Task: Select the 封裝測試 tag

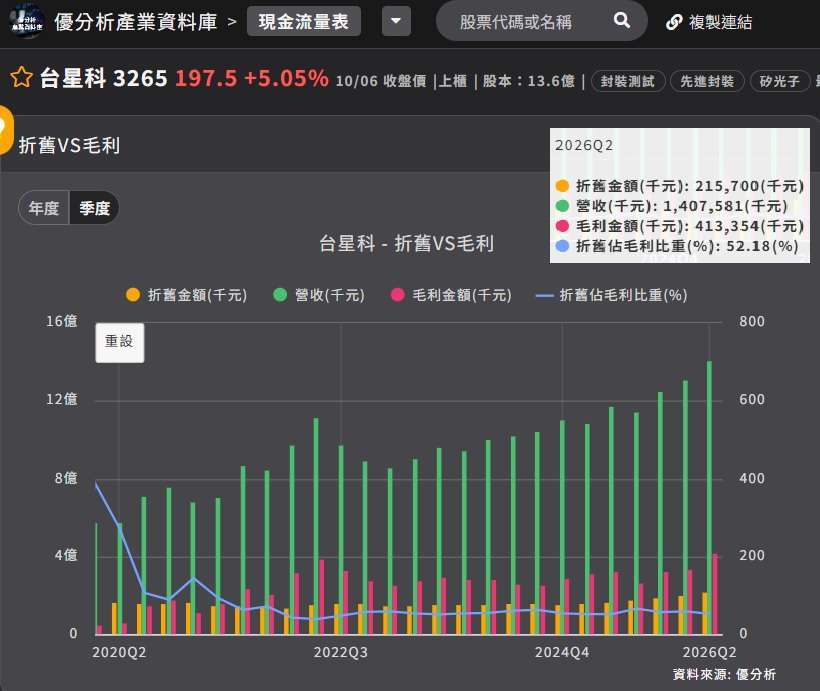Action: pyautogui.click(x=628, y=82)
